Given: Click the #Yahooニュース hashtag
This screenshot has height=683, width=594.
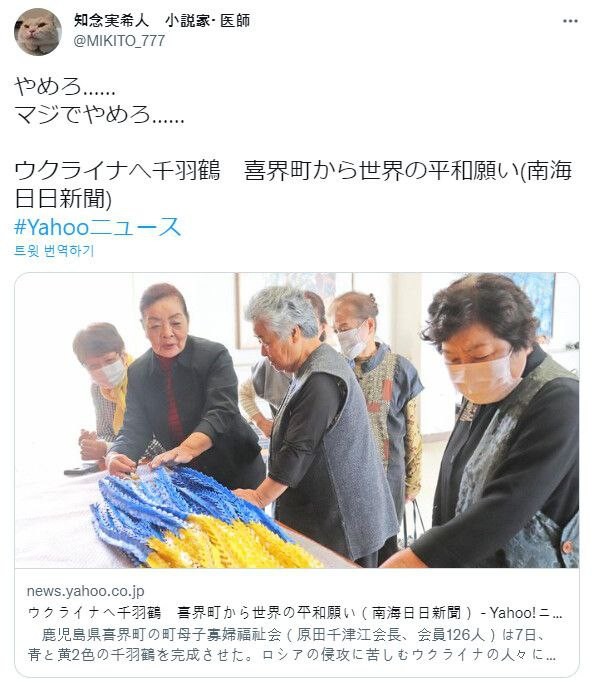Looking at the screenshot, I should coord(98,227).
